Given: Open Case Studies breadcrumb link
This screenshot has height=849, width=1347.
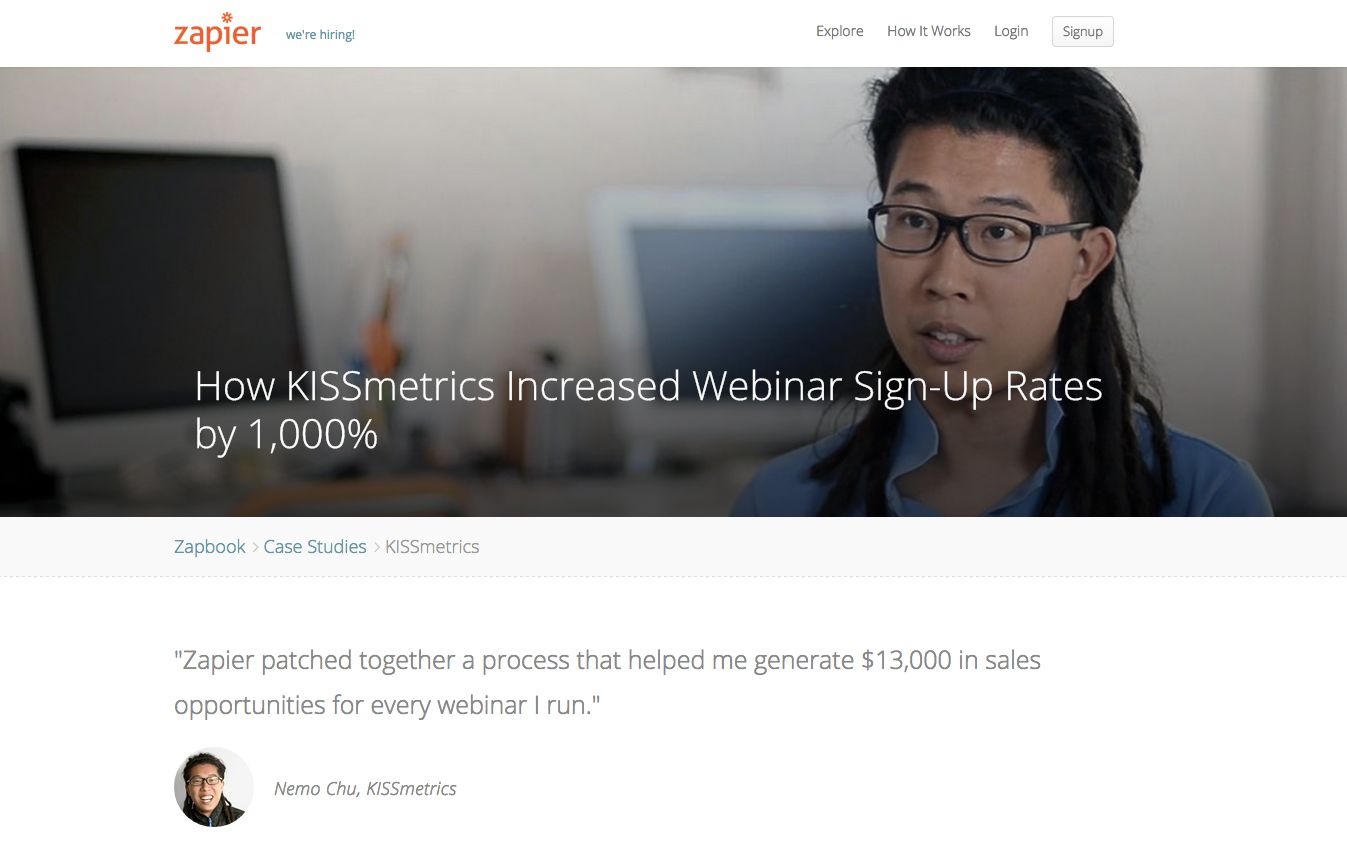Looking at the screenshot, I should 315,547.
